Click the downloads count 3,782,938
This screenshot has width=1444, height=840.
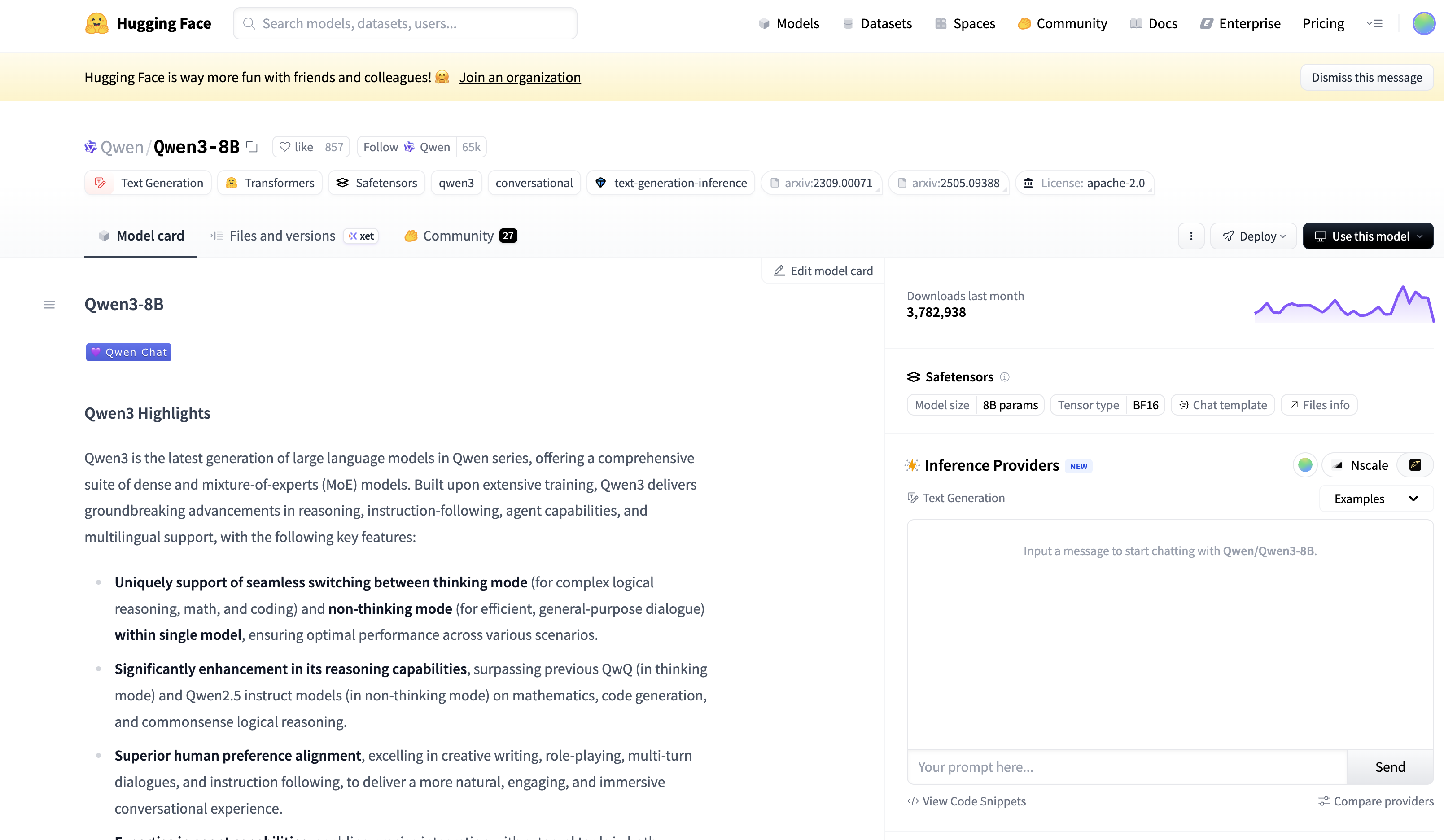pos(936,312)
